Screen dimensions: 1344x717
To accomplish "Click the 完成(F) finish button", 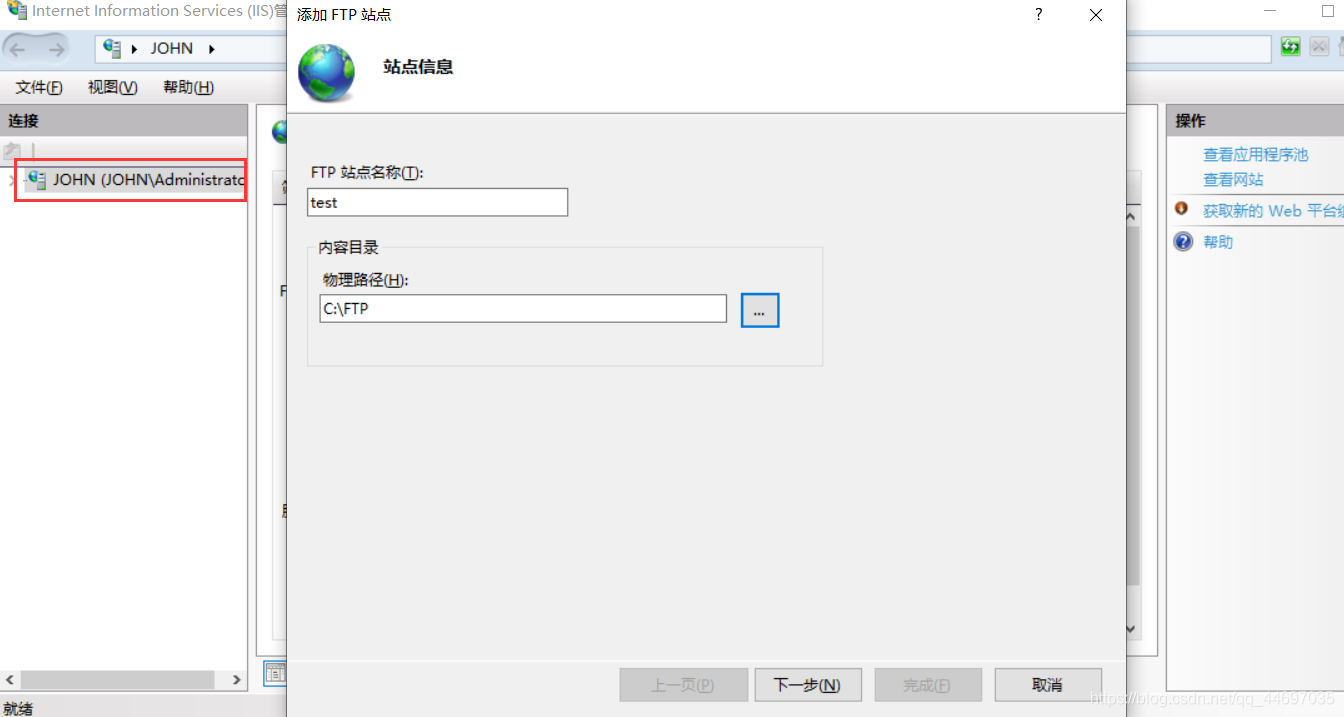I will point(927,685).
